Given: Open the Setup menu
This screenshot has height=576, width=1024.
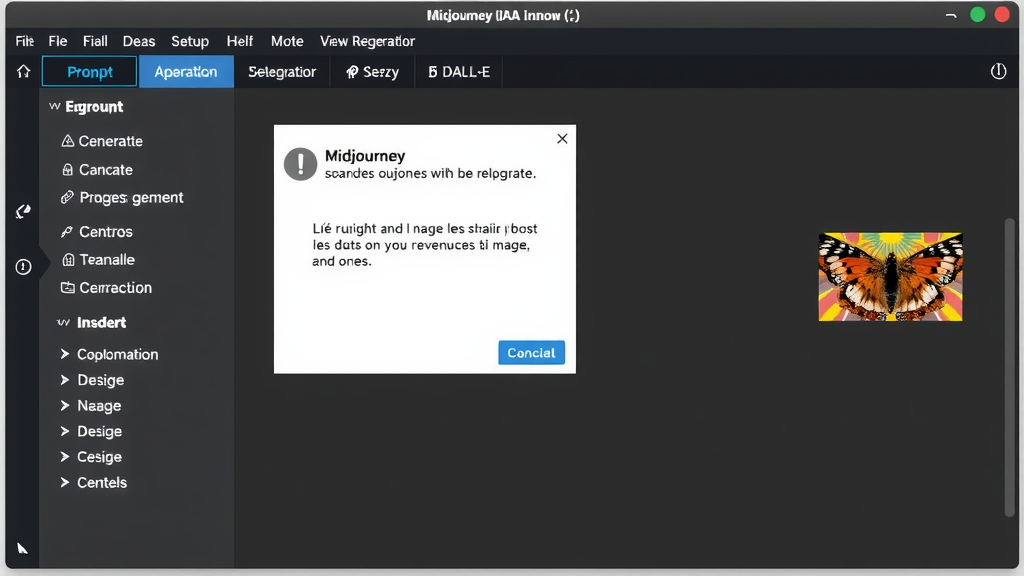Looking at the screenshot, I should pos(190,41).
